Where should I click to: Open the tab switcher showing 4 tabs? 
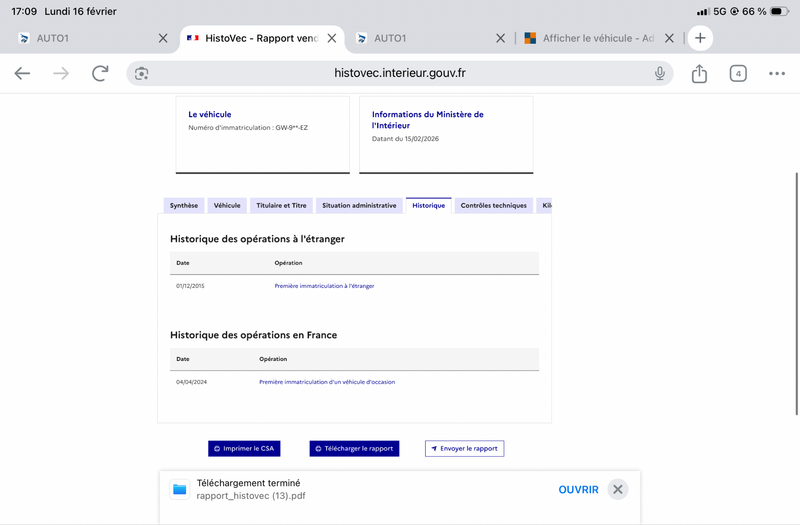pos(738,73)
